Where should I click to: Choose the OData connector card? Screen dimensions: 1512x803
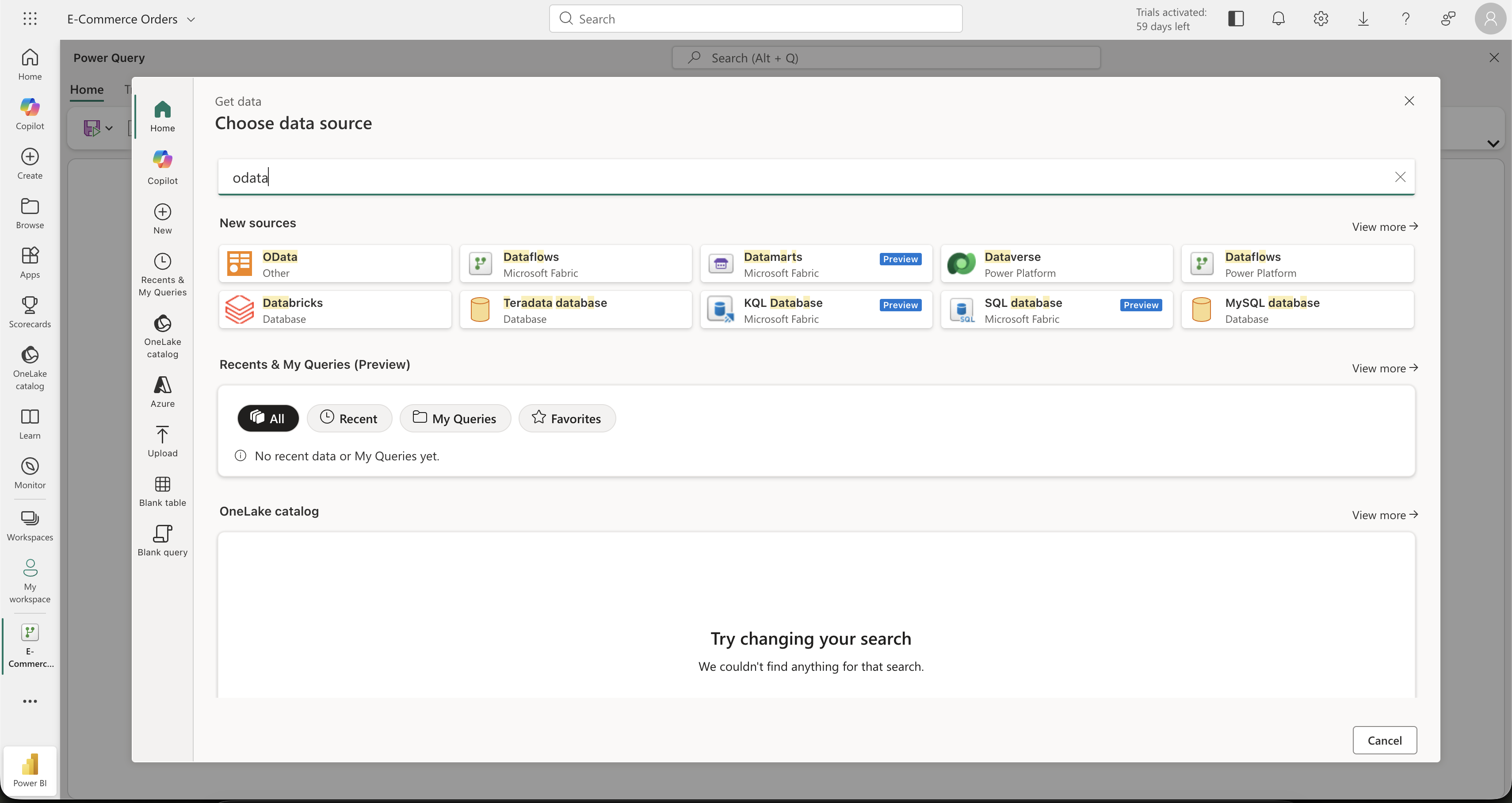(335, 264)
